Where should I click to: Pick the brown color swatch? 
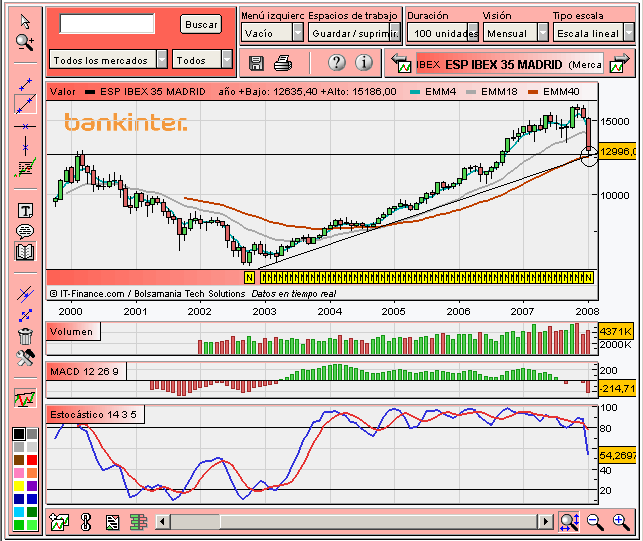(x=19, y=460)
